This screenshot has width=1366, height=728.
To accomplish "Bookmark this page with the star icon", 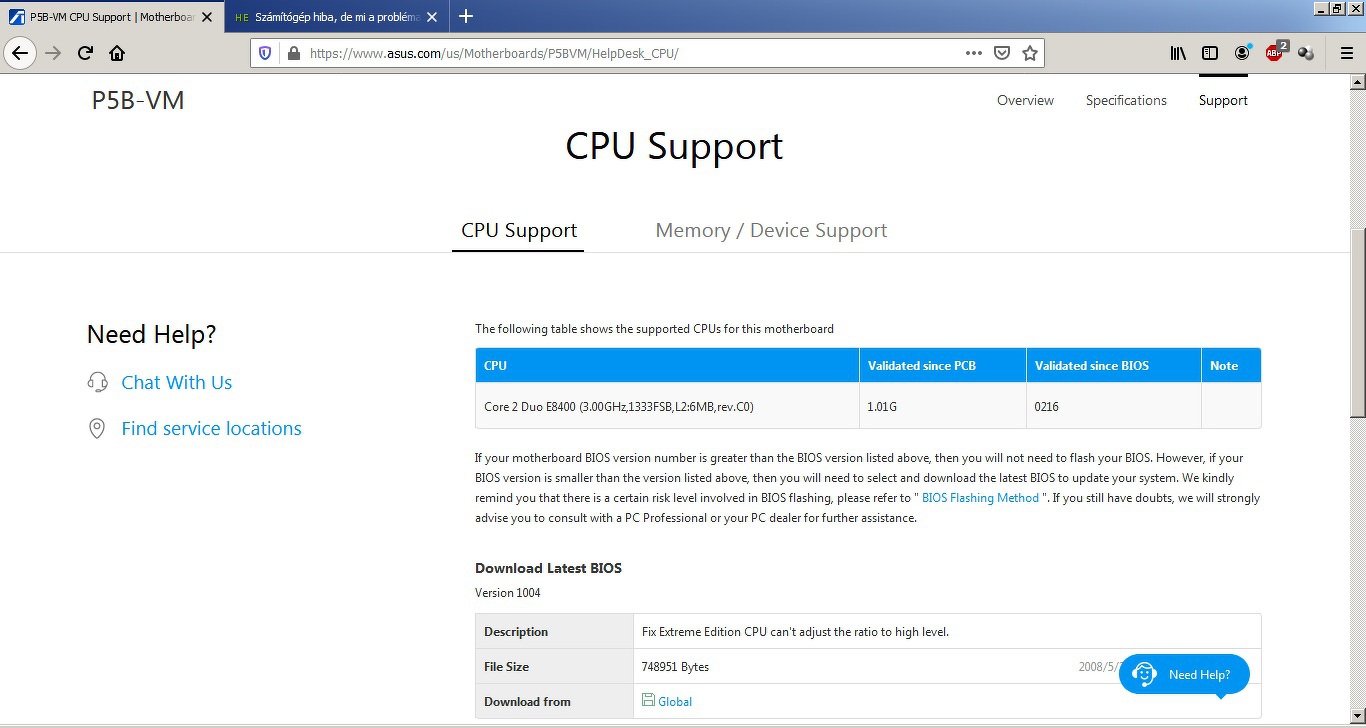I will pos(1030,53).
